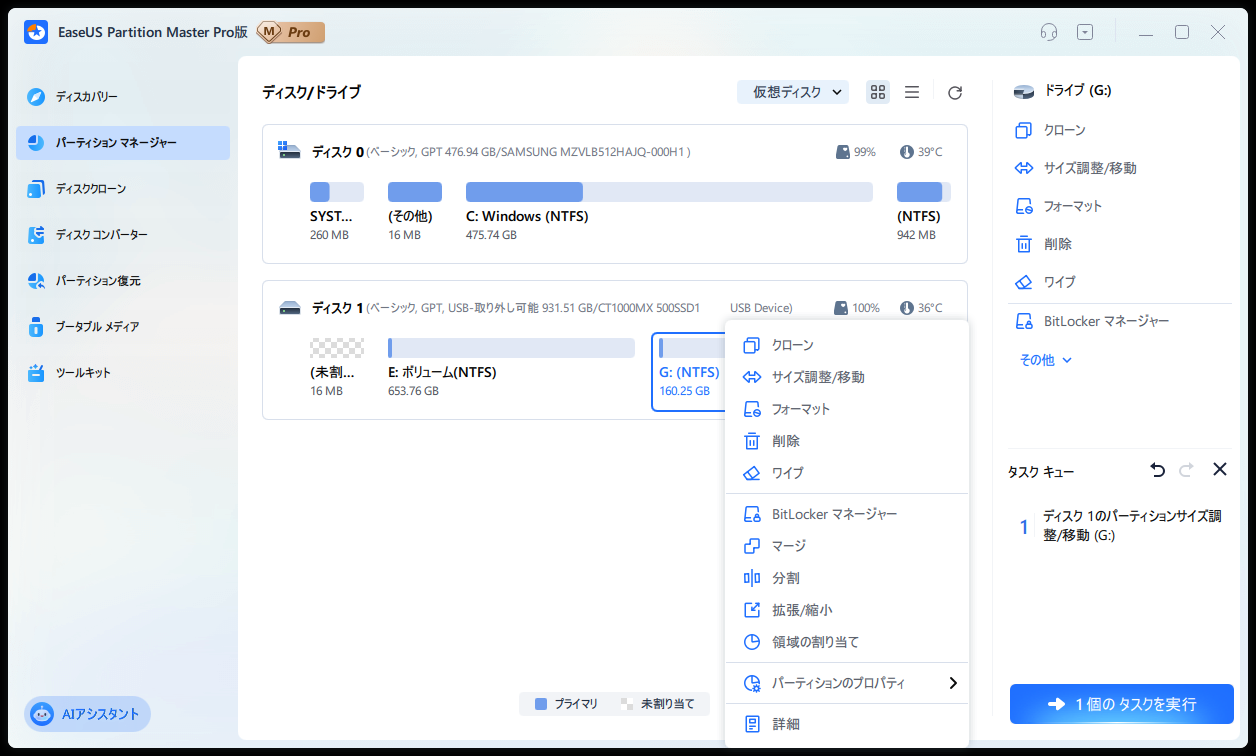Choose BitLocker マネージャー from the context menu

[847, 514]
